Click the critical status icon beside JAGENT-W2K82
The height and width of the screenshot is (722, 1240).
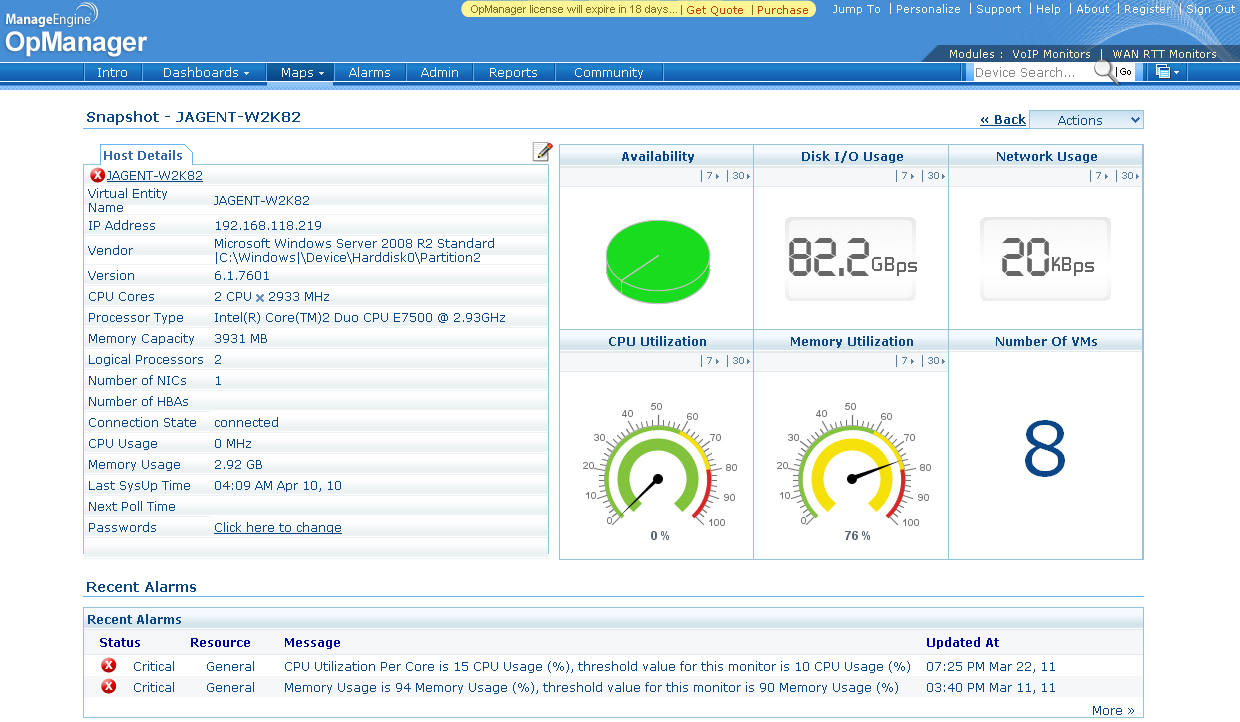coord(97,176)
